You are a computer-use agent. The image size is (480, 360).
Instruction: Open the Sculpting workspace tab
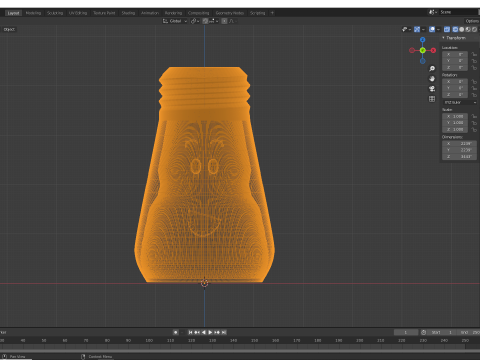(55, 13)
